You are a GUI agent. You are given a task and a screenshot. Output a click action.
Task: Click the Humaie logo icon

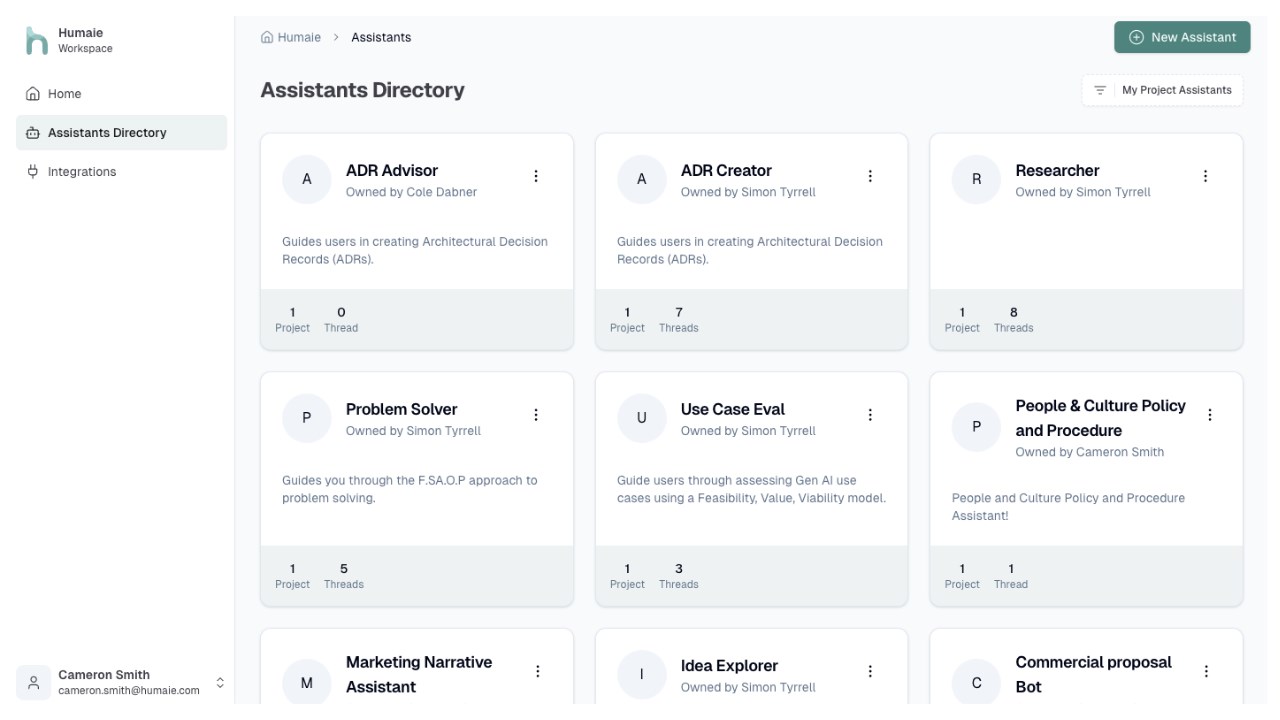click(x=37, y=41)
